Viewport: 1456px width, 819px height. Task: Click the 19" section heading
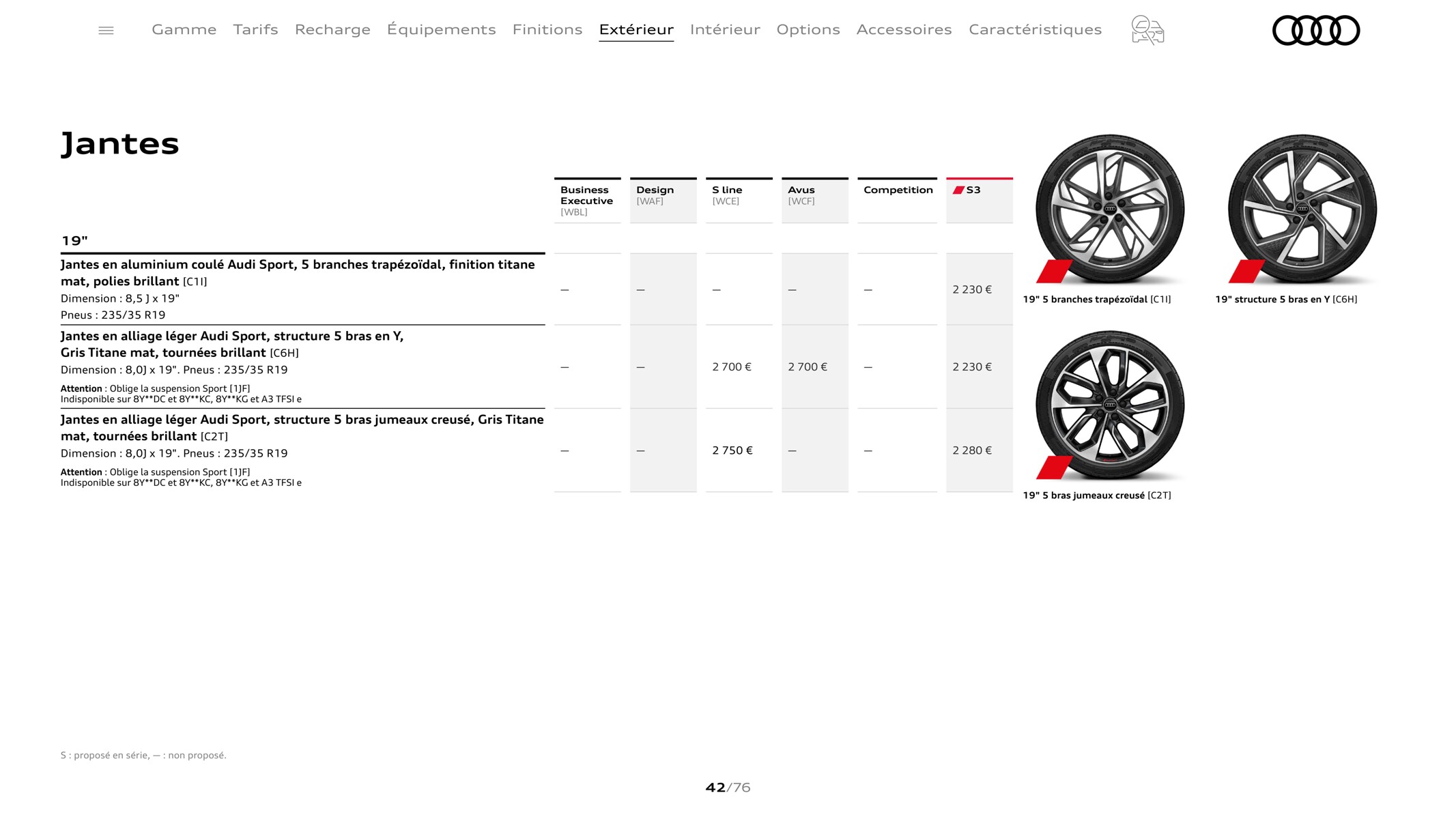(75, 241)
